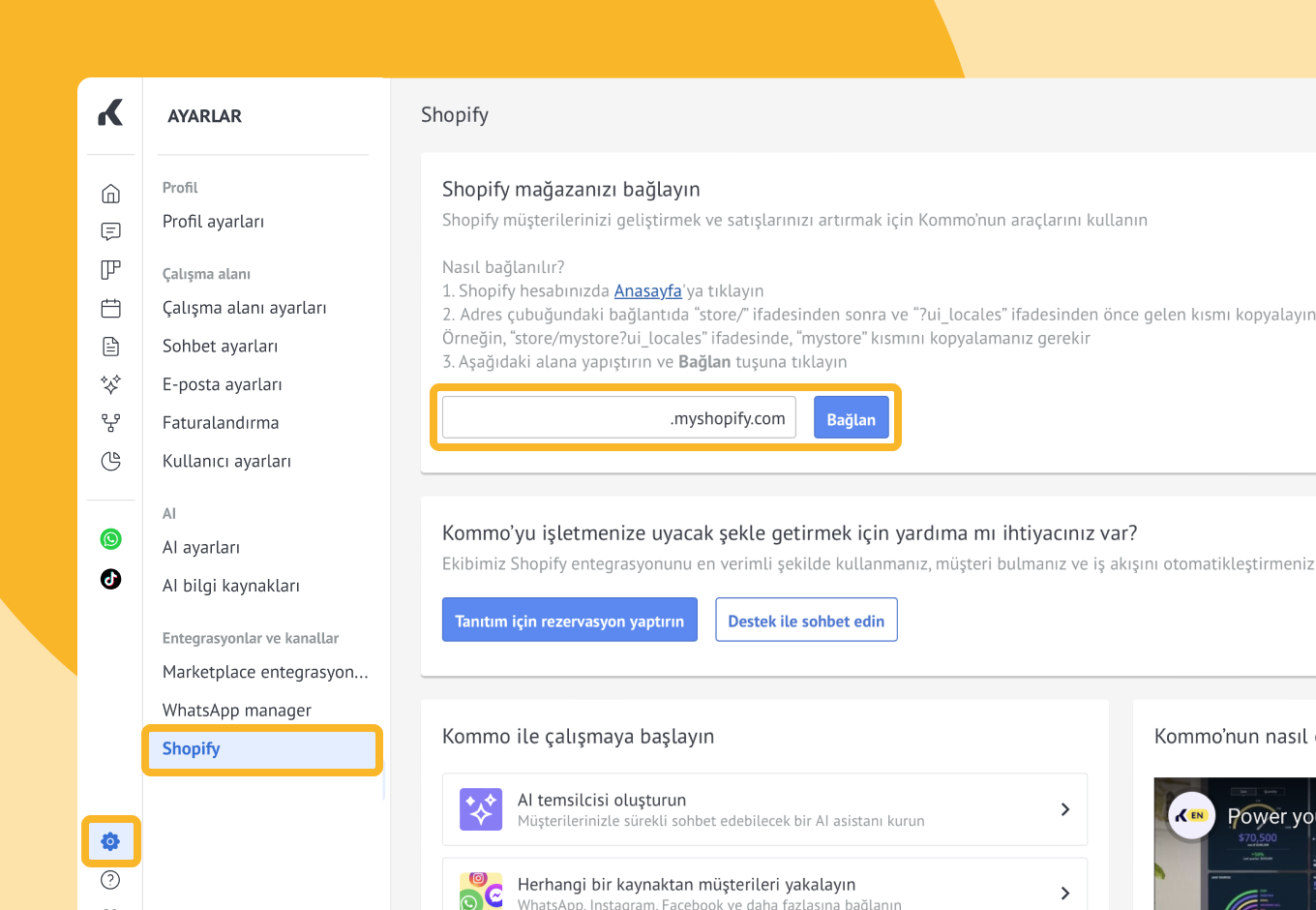Click the TikTok icon in sidebar

point(111,579)
